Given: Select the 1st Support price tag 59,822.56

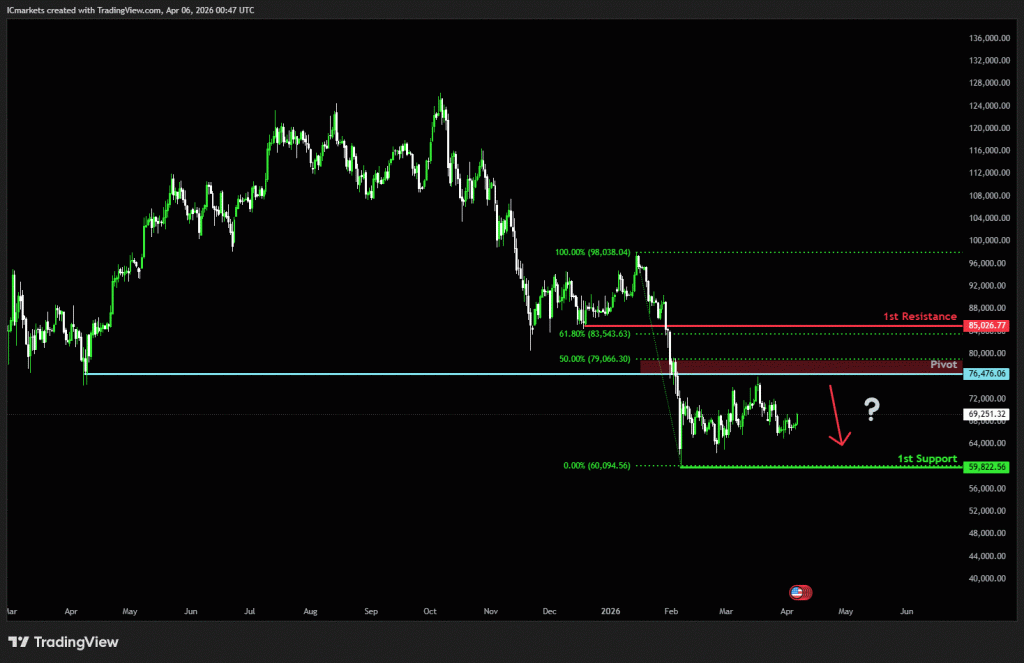Looking at the screenshot, I should pos(986,466).
